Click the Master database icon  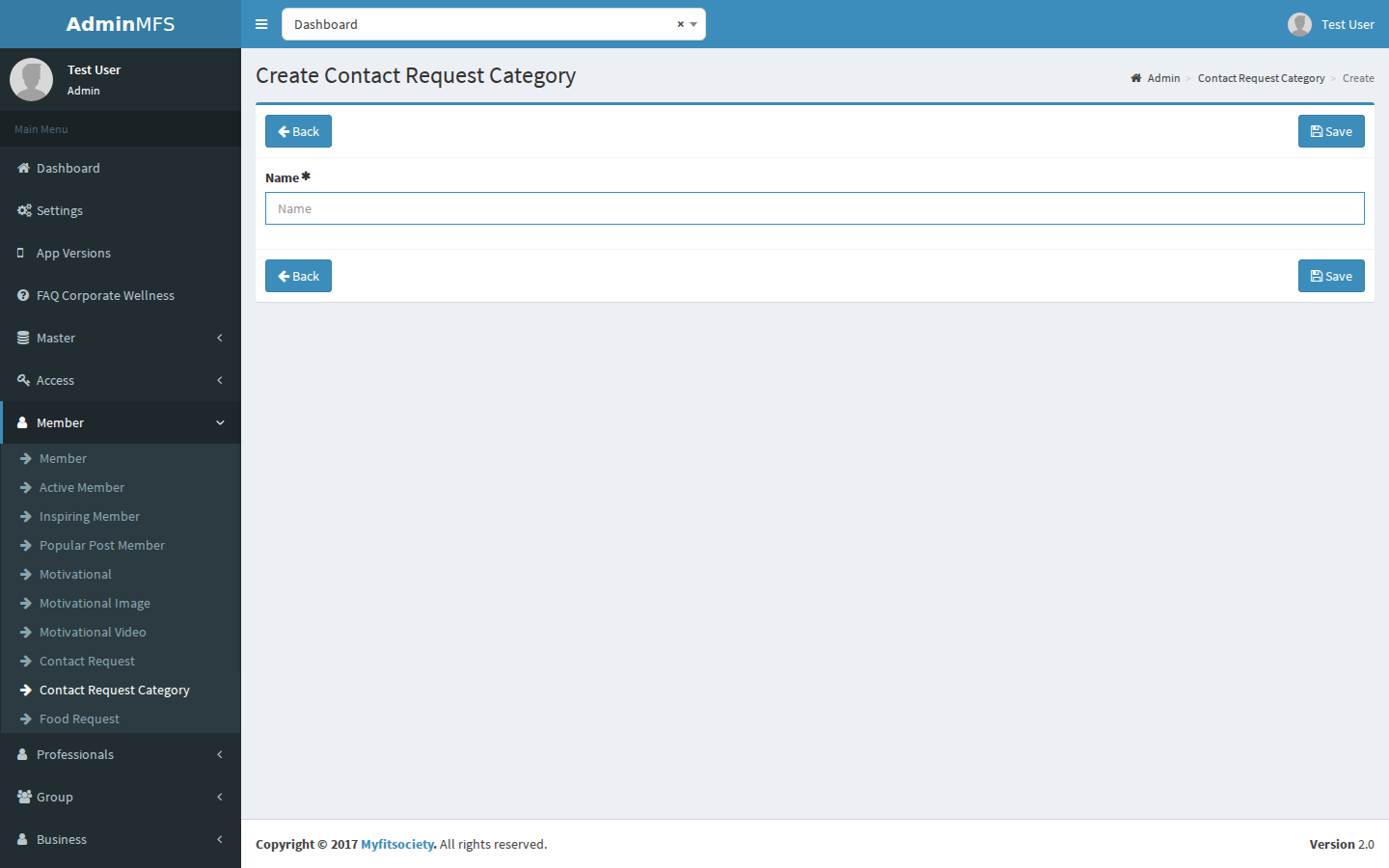coord(23,338)
